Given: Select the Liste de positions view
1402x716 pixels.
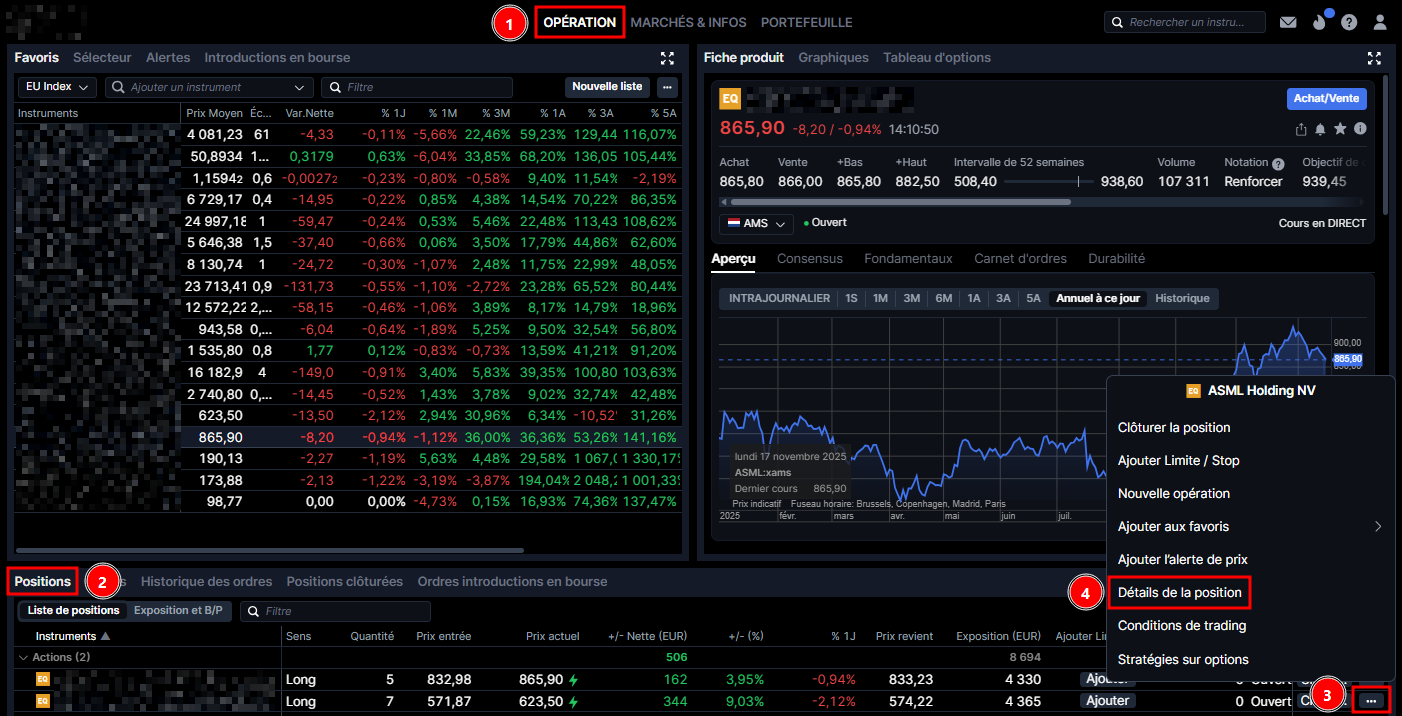Looking at the screenshot, I should 73,610.
